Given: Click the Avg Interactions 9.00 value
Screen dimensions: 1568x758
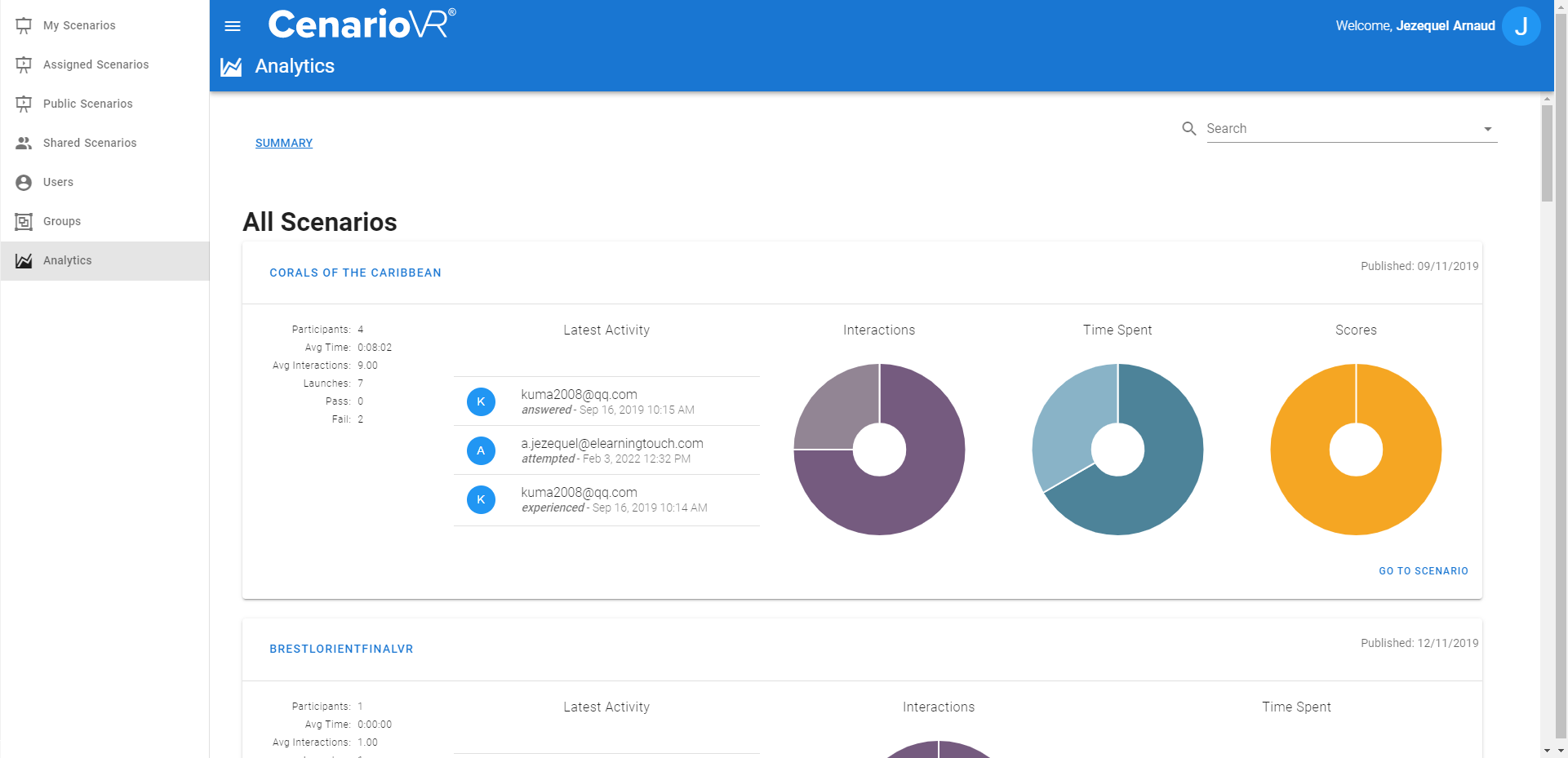Looking at the screenshot, I should (x=367, y=366).
